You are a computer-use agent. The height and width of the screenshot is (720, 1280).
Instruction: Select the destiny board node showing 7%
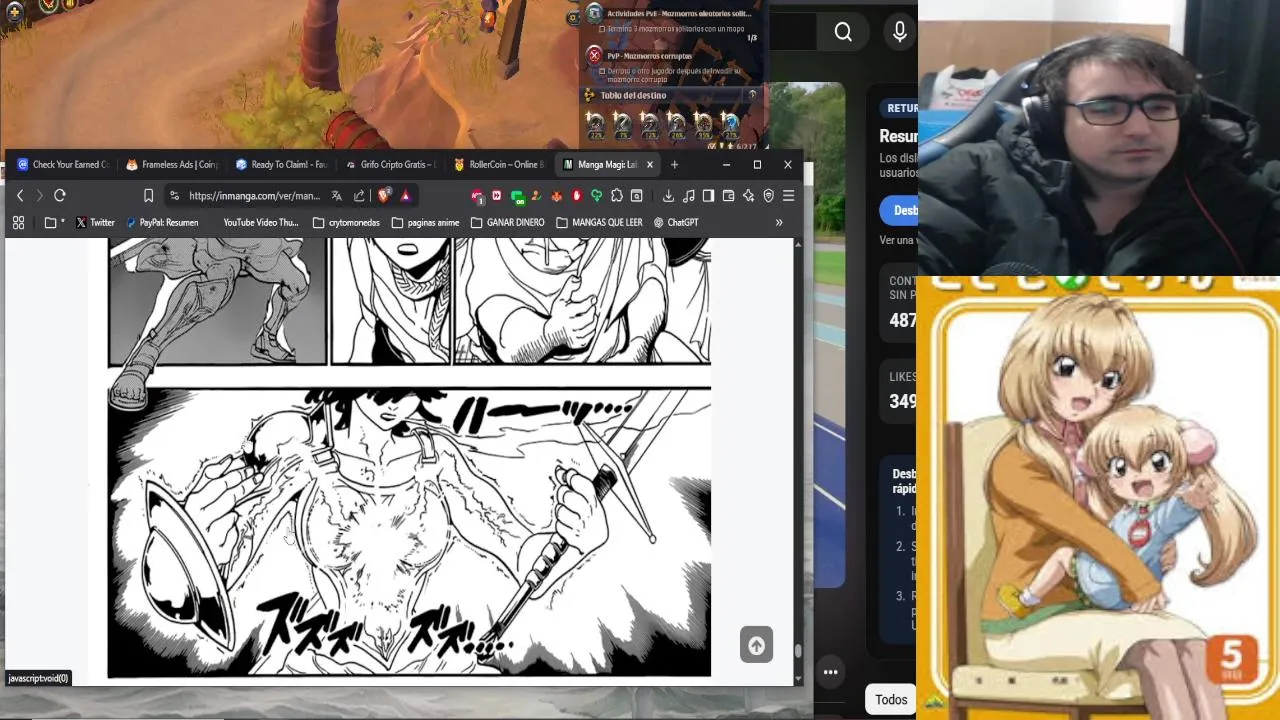(622, 126)
